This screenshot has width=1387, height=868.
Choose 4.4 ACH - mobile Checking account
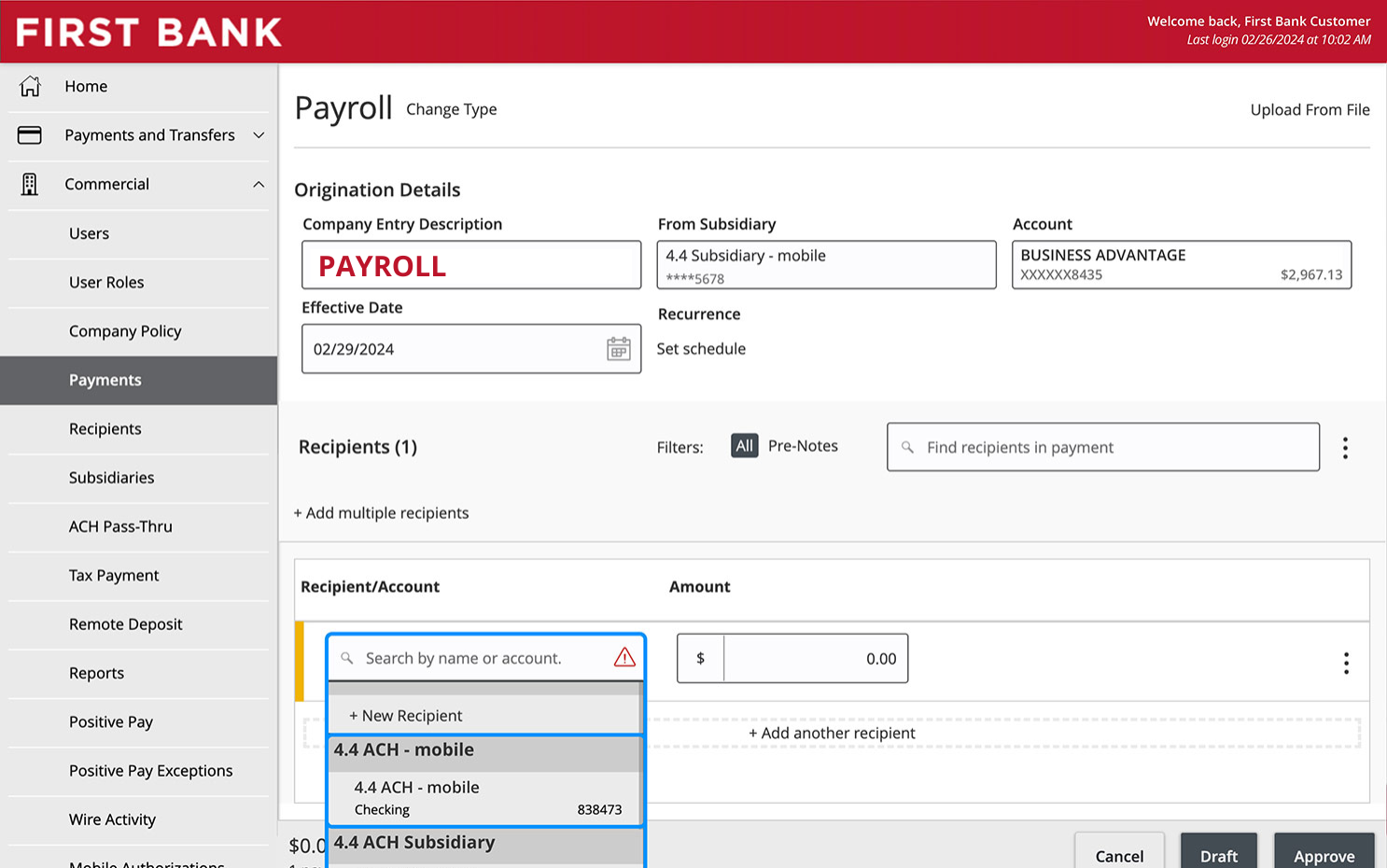(x=485, y=798)
